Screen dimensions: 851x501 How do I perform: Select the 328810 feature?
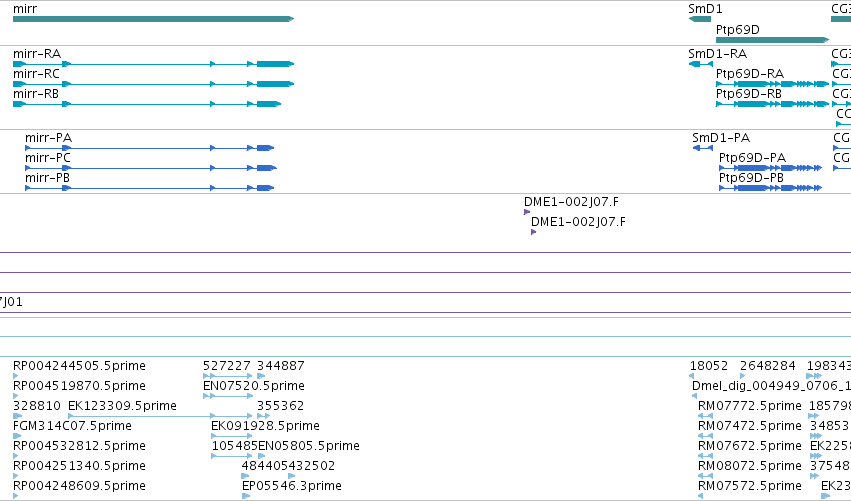17,416
